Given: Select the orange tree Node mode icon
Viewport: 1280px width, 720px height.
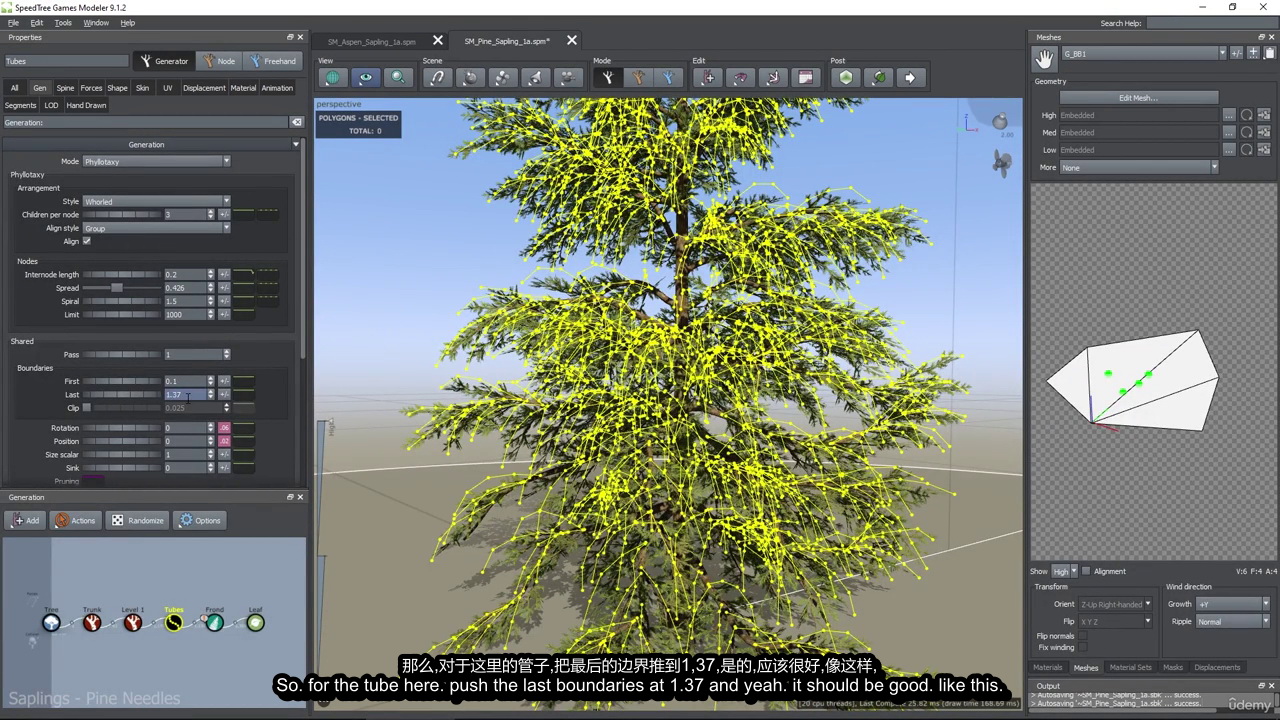Looking at the screenshot, I should [638, 77].
